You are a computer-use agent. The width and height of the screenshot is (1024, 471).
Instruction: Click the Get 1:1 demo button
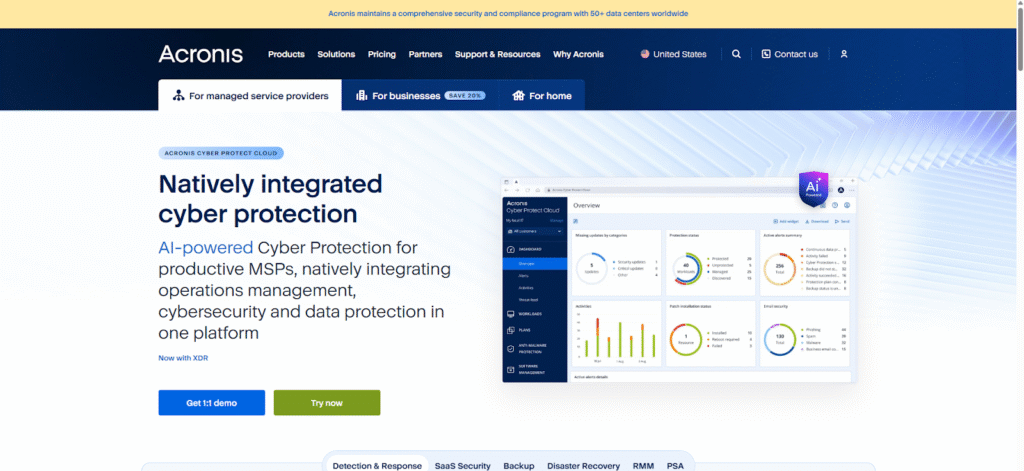click(x=211, y=402)
